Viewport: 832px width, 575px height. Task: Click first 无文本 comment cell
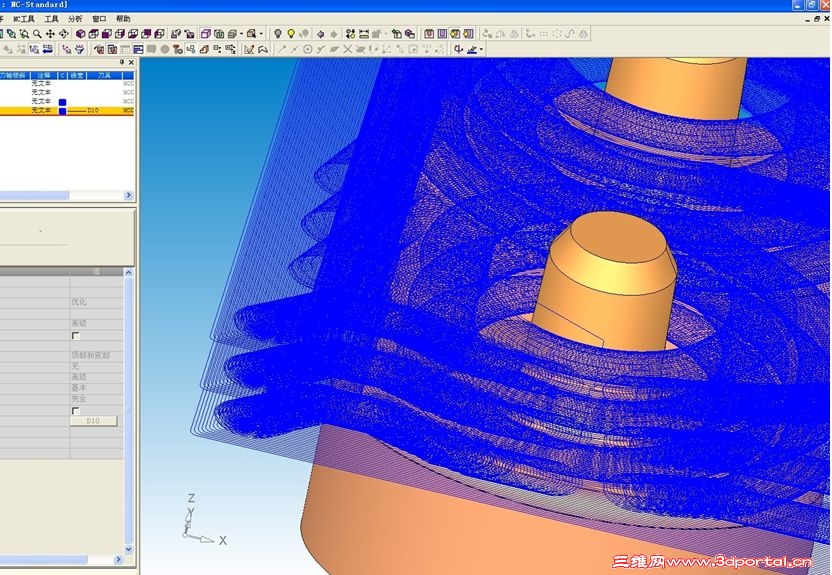[41, 83]
